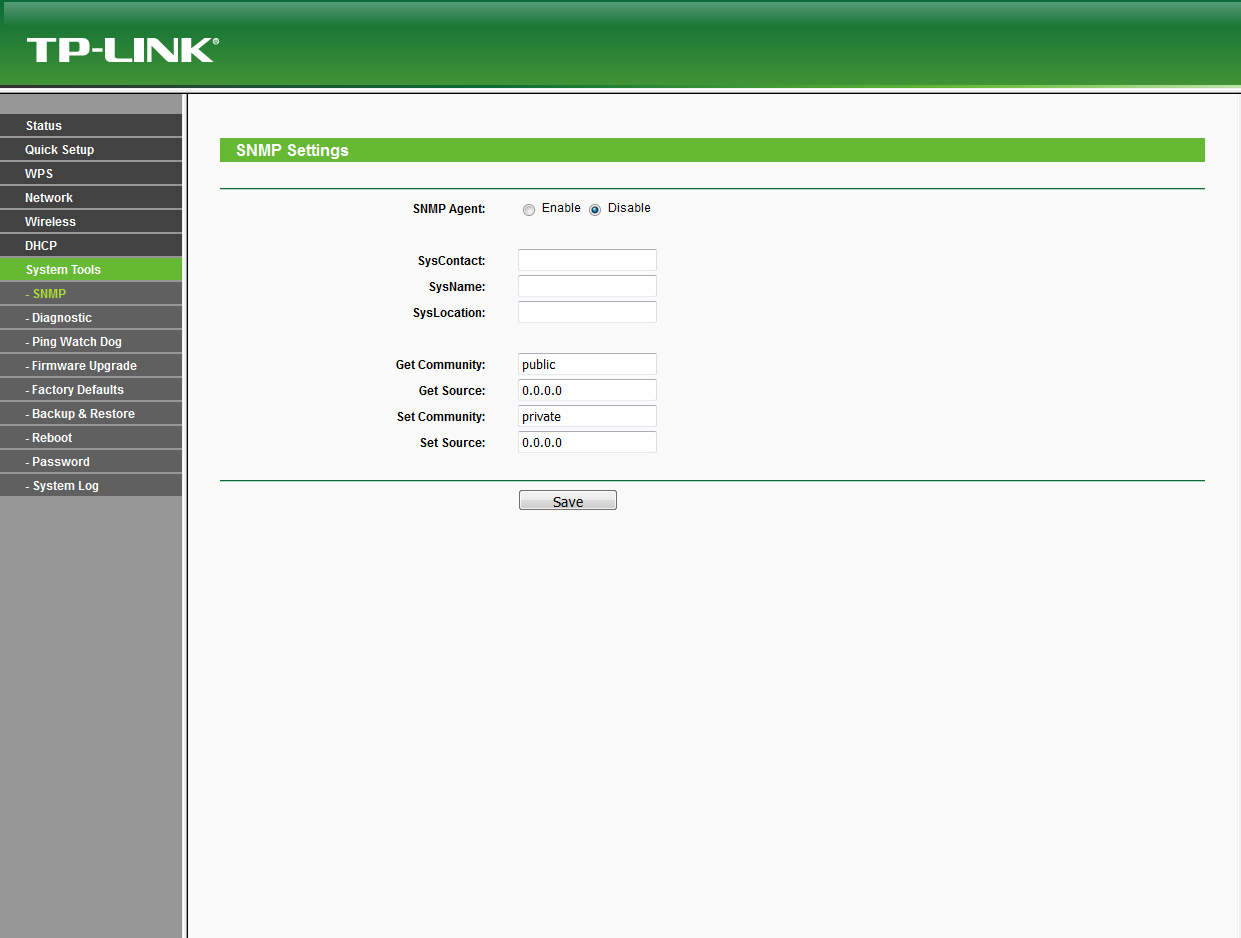Image resolution: width=1241 pixels, height=938 pixels.
Task: Open the Diagnostic submenu
Action: (91, 317)
